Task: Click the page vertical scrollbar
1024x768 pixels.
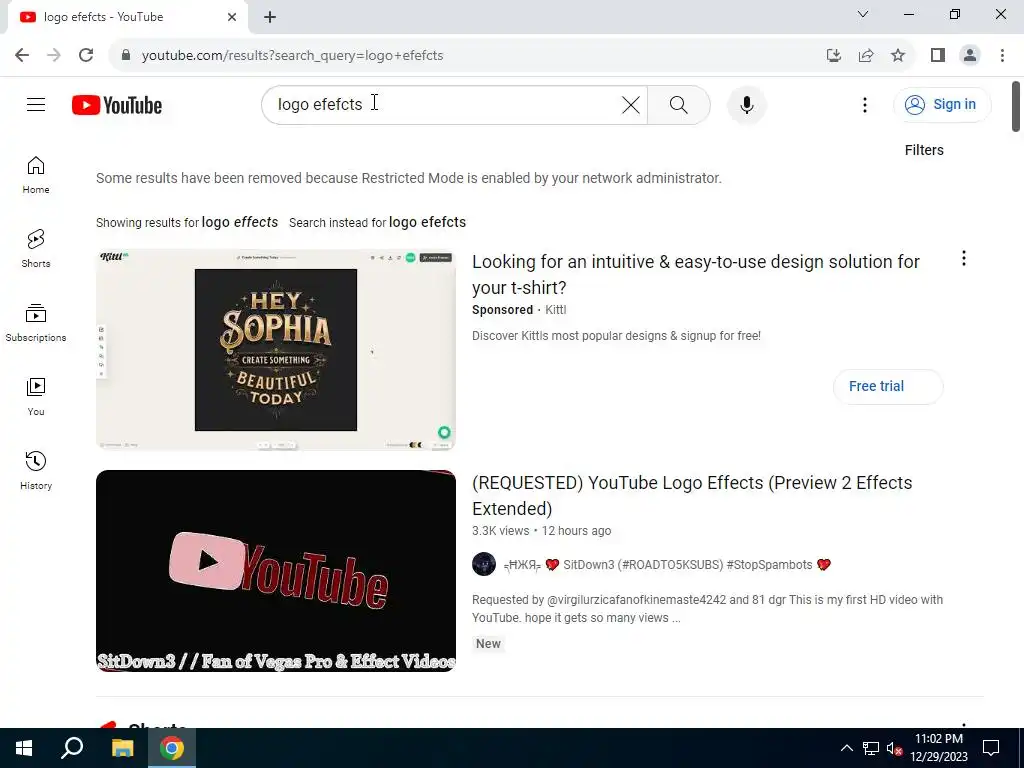Action: pyautogui.click(x=1016, y=106)
